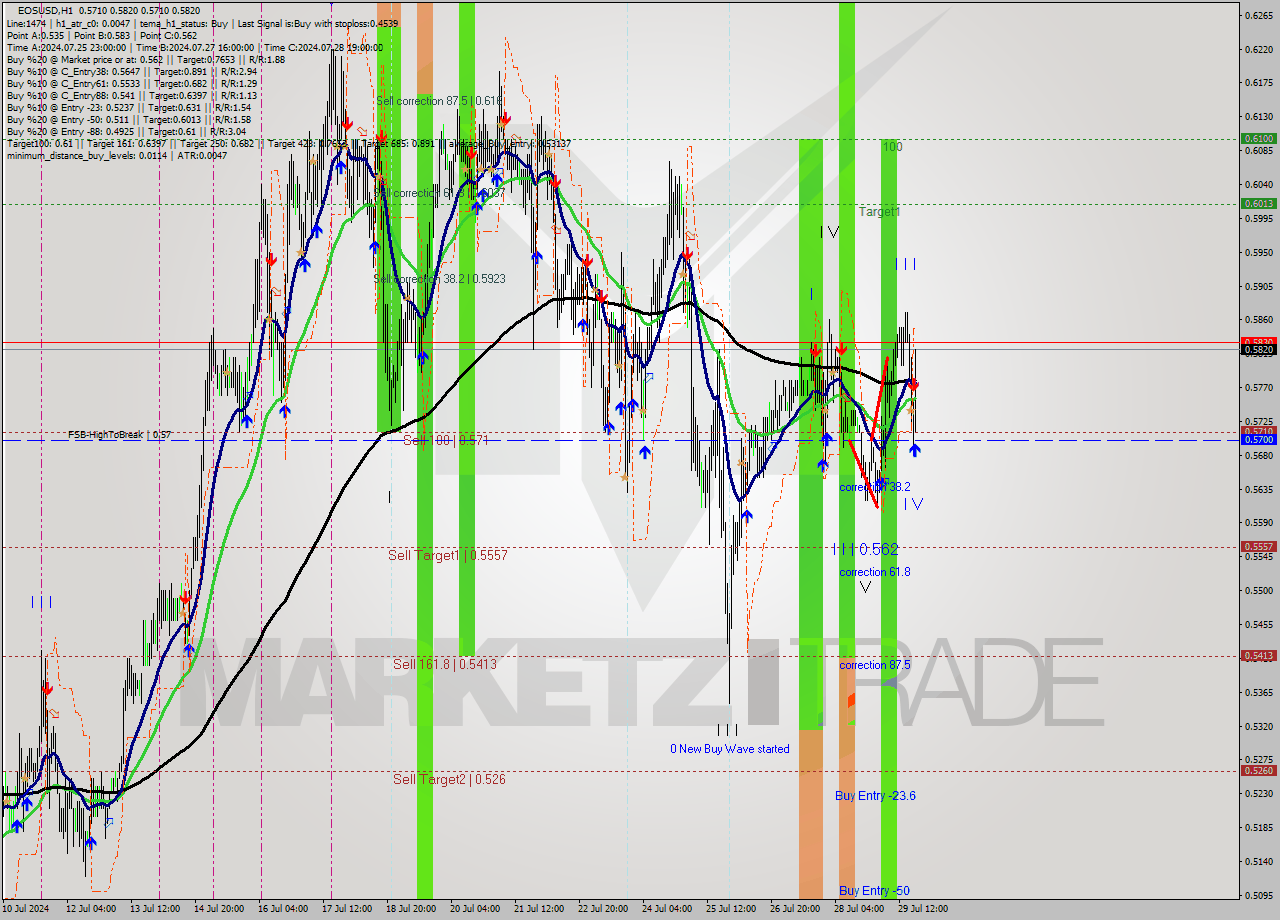1280x920 pixels.
Task: Select the '14 Jul 20:00' time label
Action: tap(221, 909)
